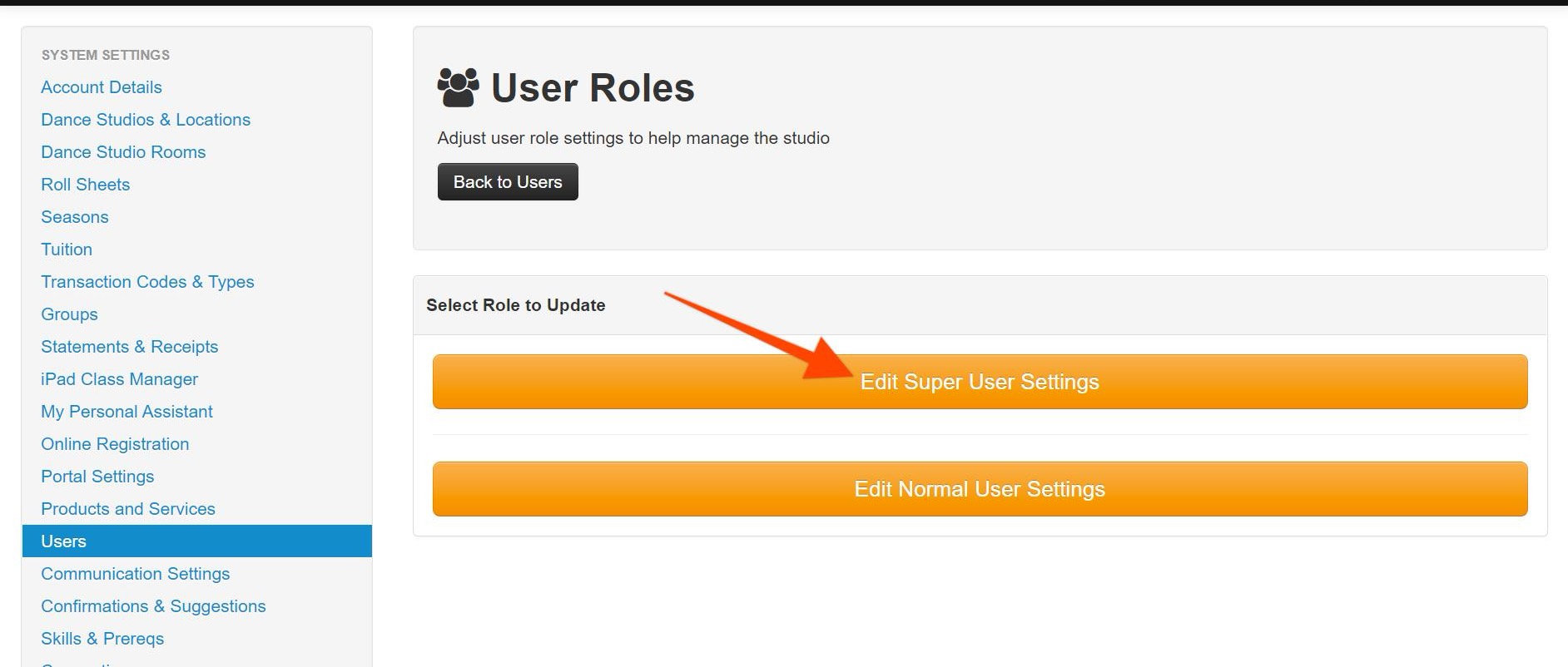Go to Statements & Receipts
This screenshot has height=667, width=1568.
click(130, 347)
